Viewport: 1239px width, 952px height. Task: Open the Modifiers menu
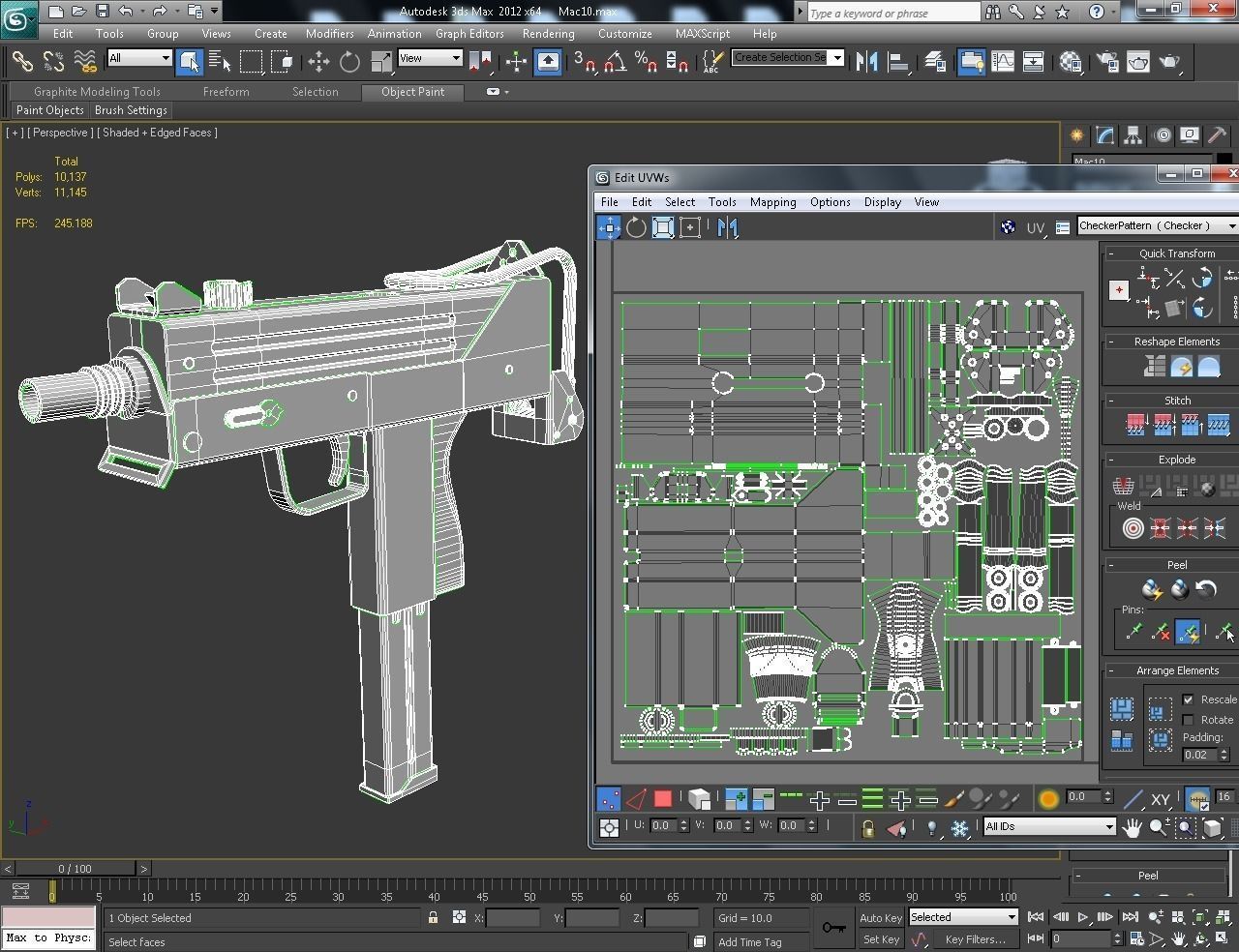click(329, 33)
